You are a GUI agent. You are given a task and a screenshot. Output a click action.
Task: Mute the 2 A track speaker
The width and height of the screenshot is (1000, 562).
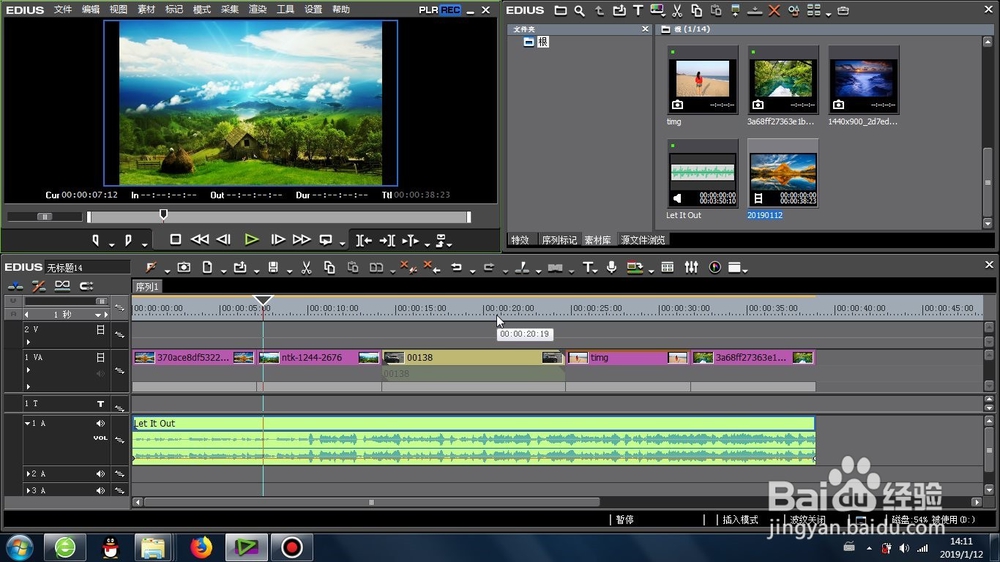100,474
